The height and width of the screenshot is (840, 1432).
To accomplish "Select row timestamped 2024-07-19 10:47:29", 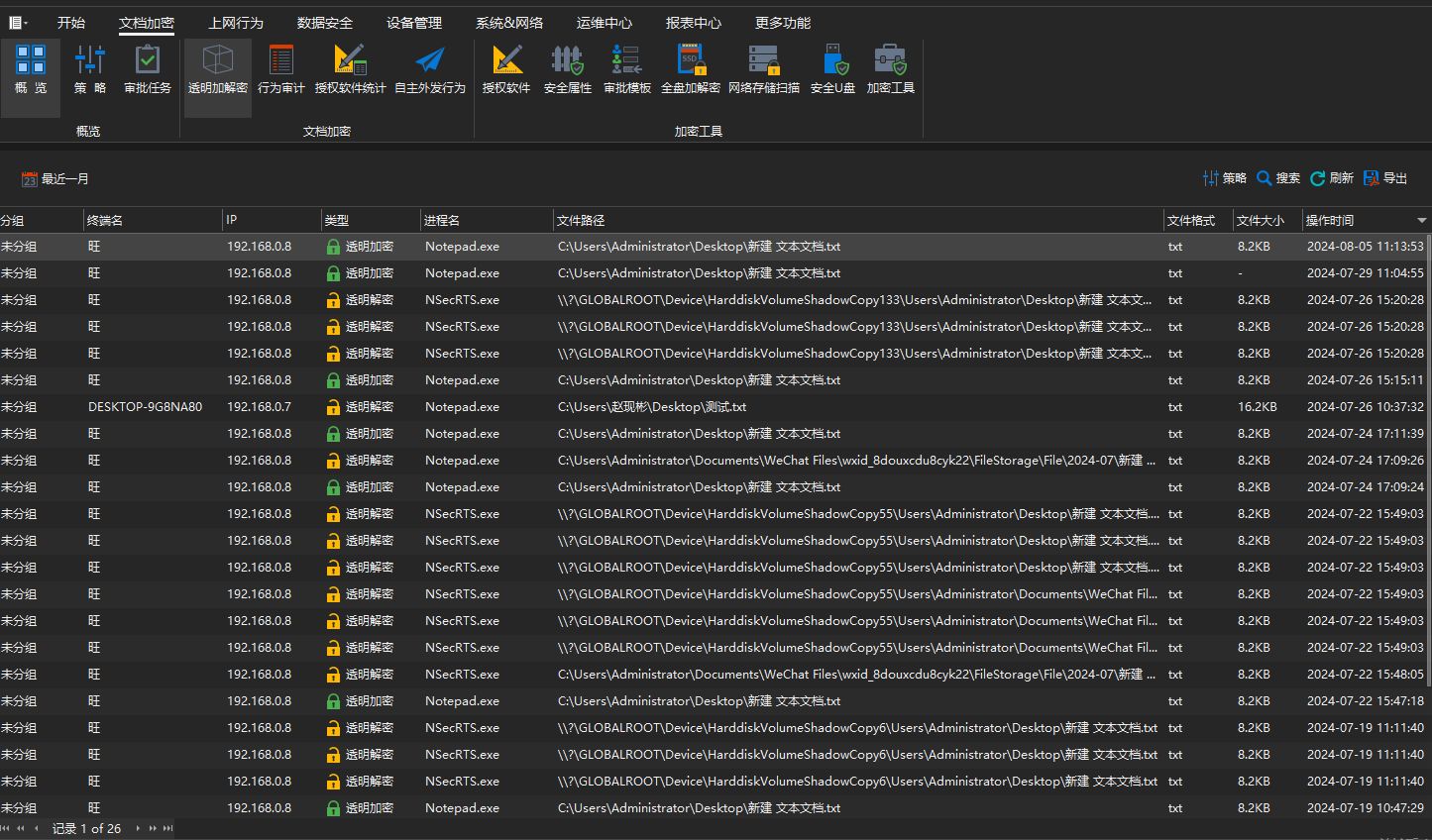I will coord(716,808).
